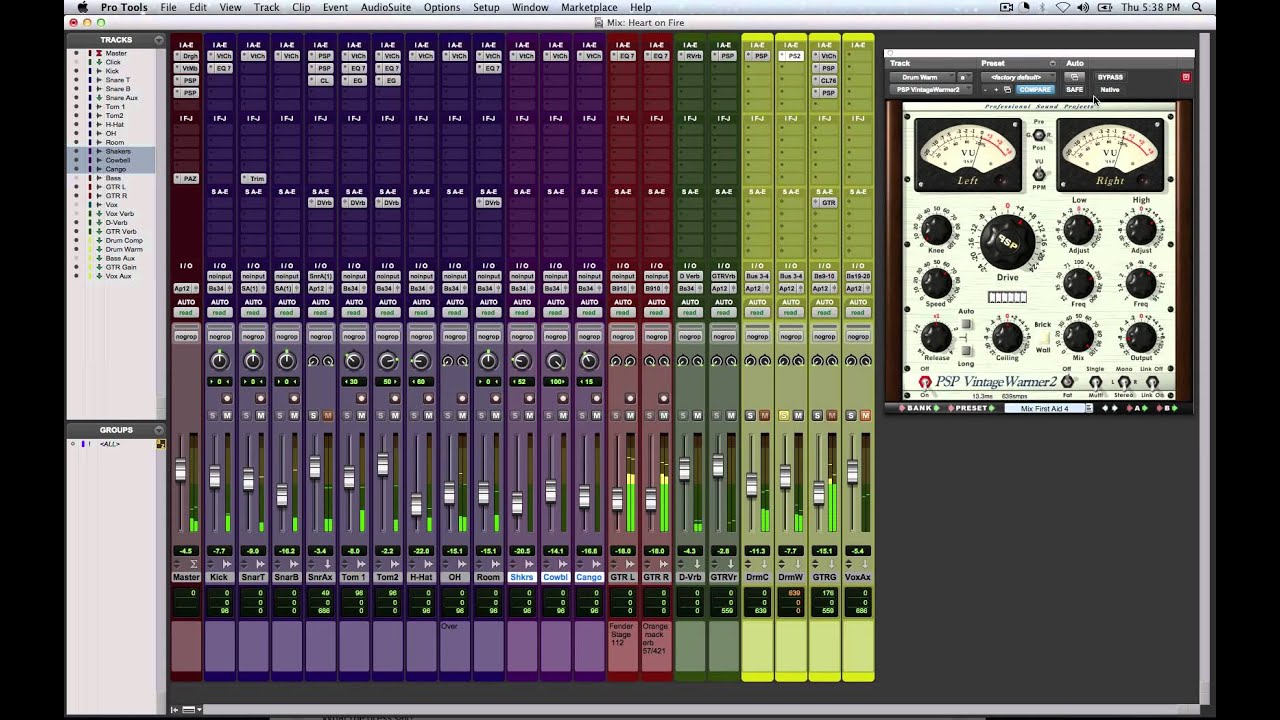Click the Wi-Fi icon in menu bar
The height and width of the screenshot is (720, 1280).
[x=1063, y=7]
